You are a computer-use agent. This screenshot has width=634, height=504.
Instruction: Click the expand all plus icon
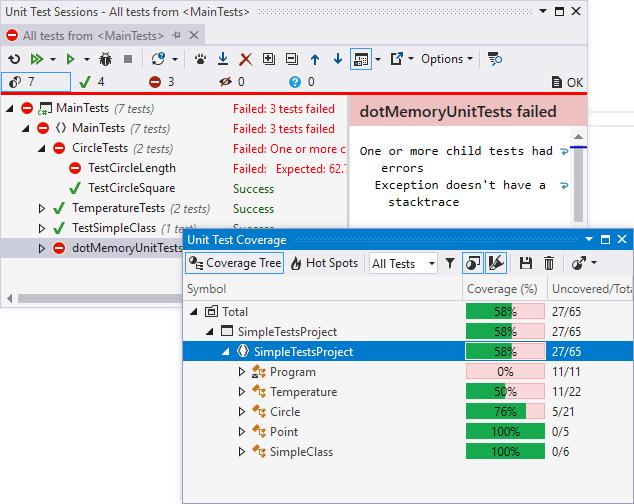(268, 60)
